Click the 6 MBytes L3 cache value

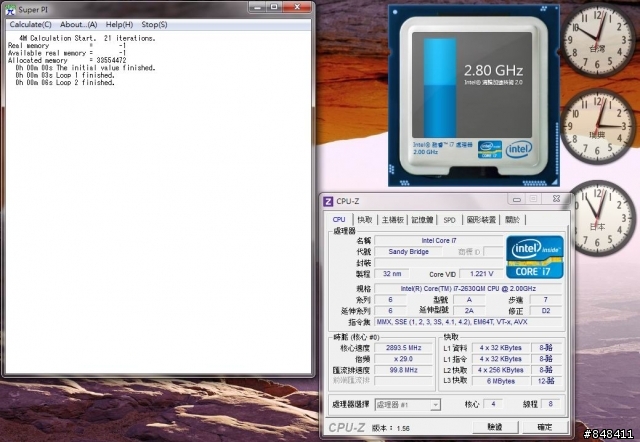pos(501,381)
